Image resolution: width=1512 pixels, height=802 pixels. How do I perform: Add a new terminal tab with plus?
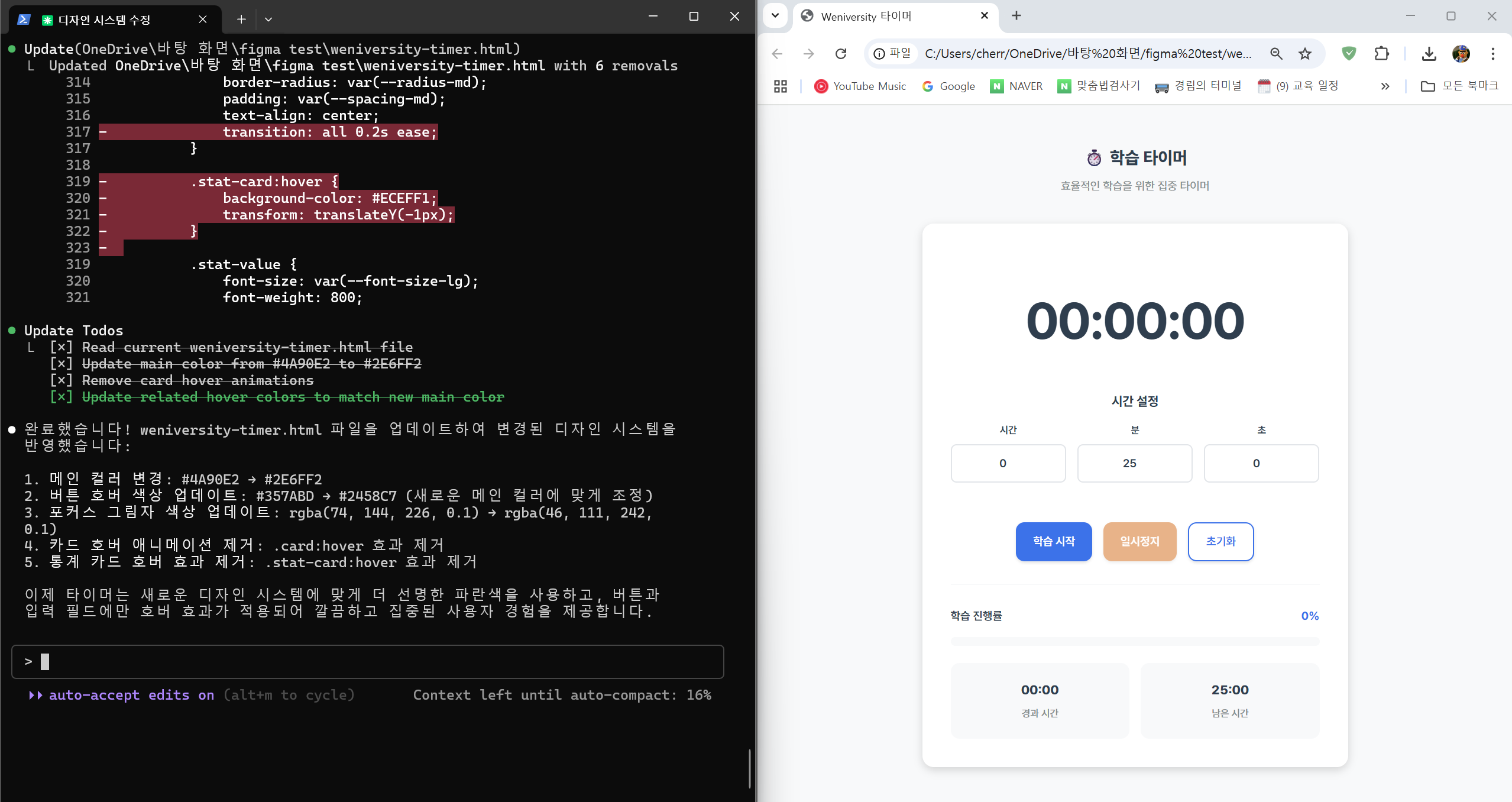(241, 20)
